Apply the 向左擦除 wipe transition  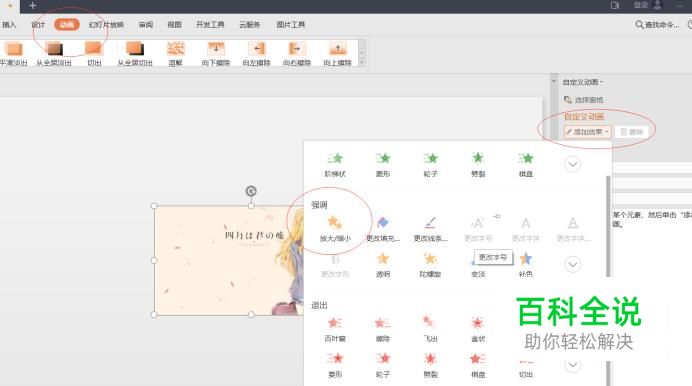[x=256, y=54]
